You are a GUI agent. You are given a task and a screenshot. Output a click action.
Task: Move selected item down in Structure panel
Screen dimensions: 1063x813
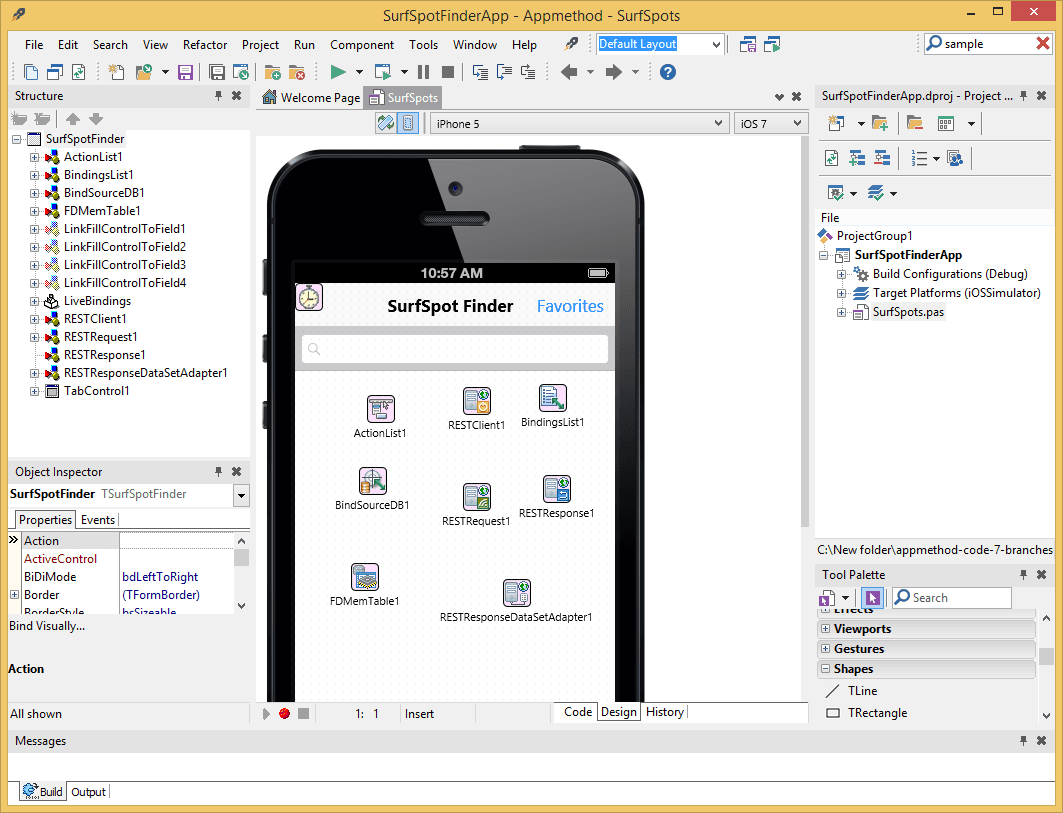tap(96, 119)
